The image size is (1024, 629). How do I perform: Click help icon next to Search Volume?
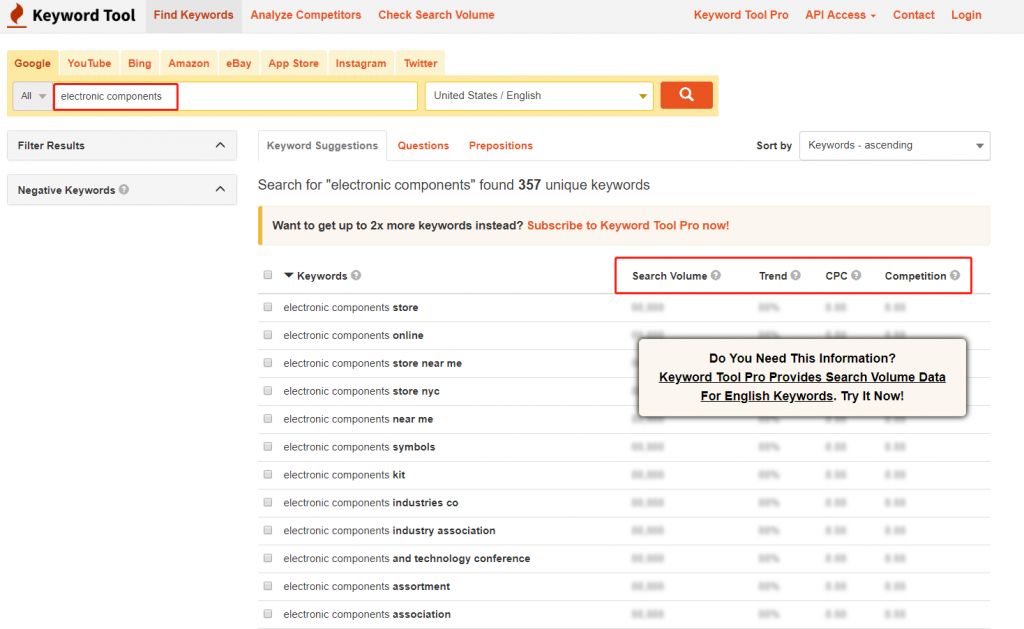coord(716,275)
